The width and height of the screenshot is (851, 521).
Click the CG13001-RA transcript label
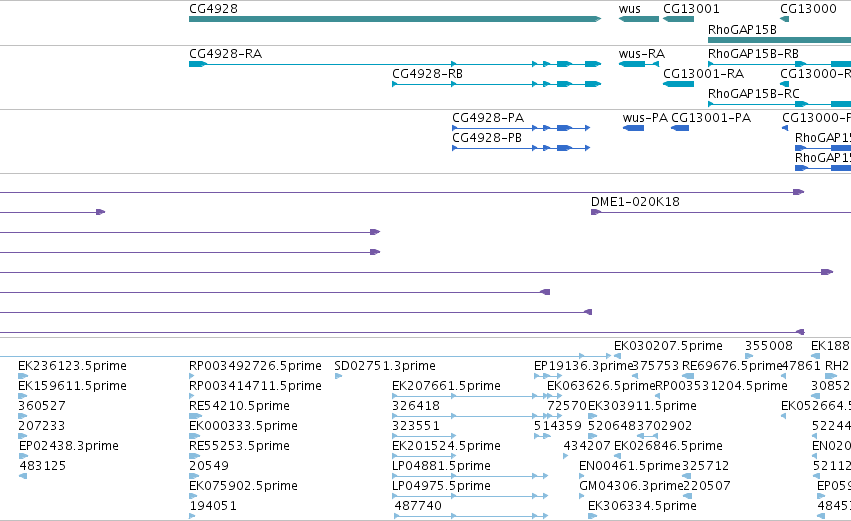pos(703,74)
